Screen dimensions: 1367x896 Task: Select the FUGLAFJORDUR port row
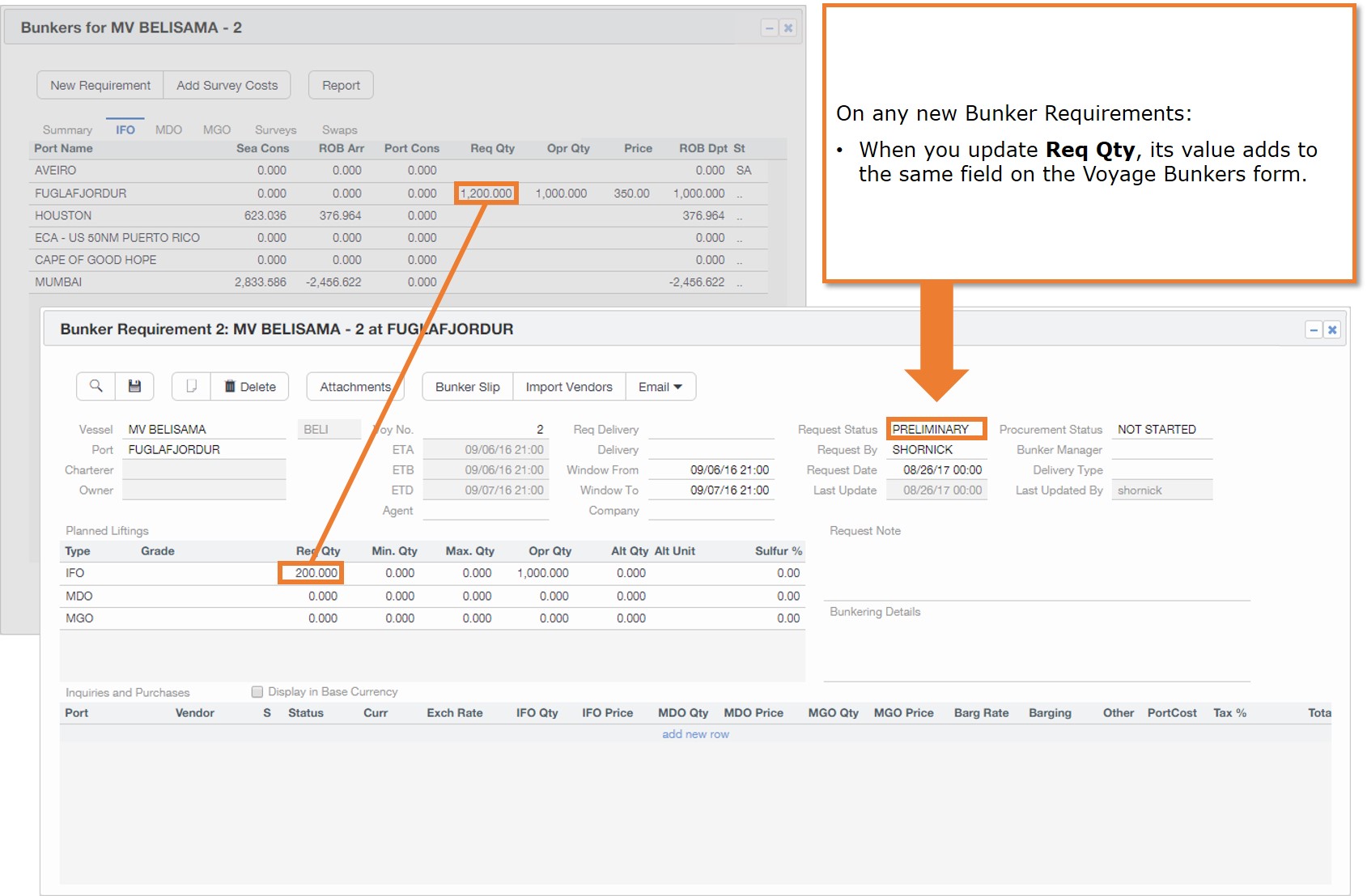[81, 193]
